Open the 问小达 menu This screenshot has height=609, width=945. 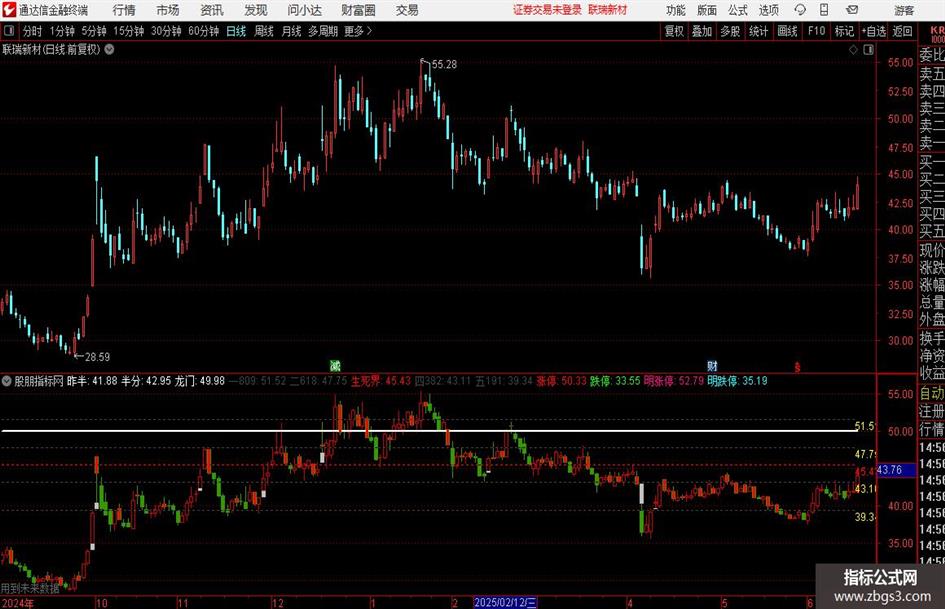click(304, 10)
